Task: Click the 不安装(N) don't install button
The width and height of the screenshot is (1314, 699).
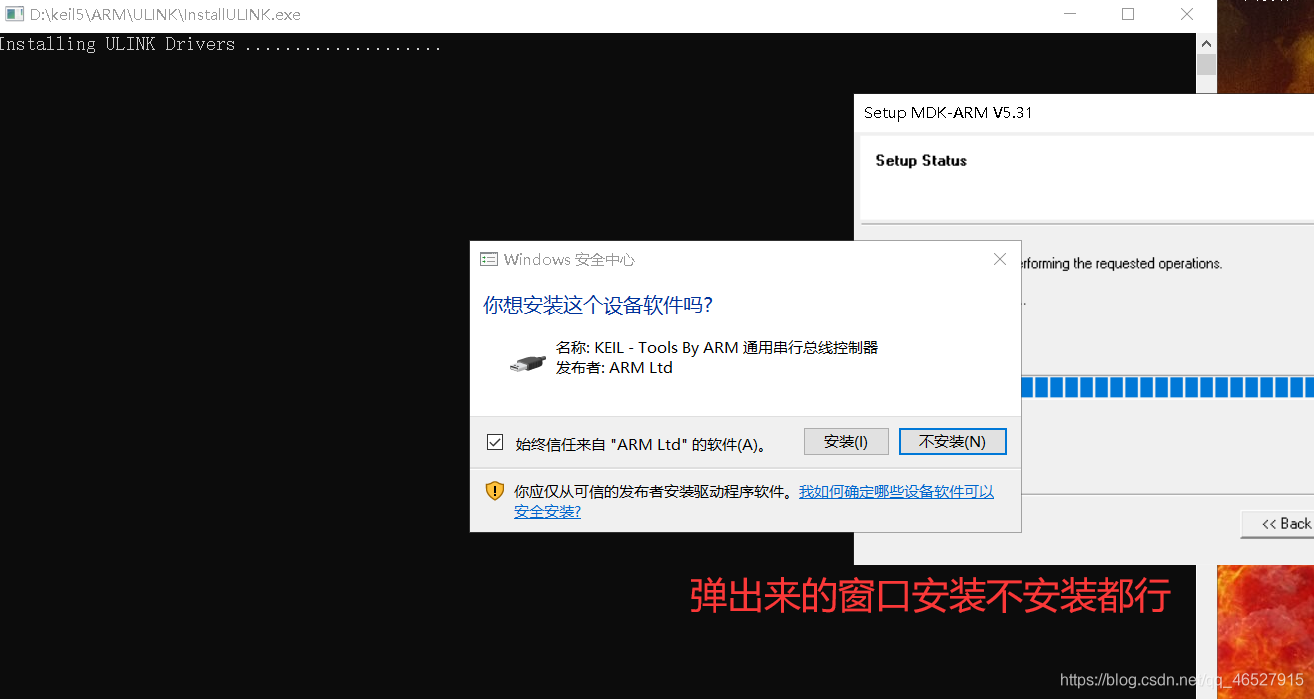Action: (x=952, y=442)
